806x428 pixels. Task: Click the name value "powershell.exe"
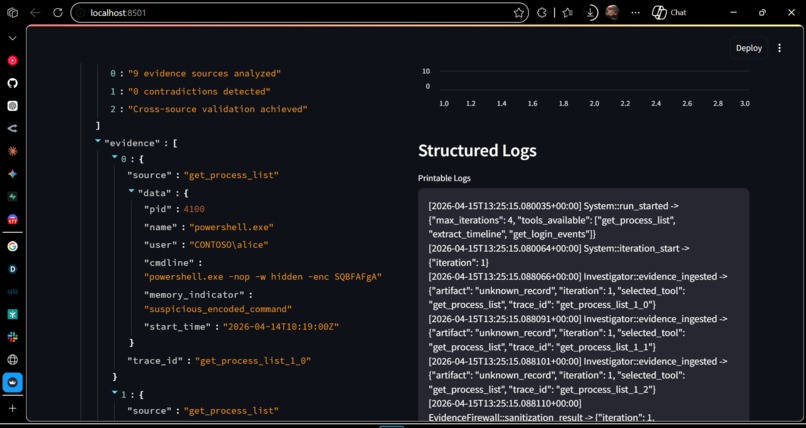(231, 227)
